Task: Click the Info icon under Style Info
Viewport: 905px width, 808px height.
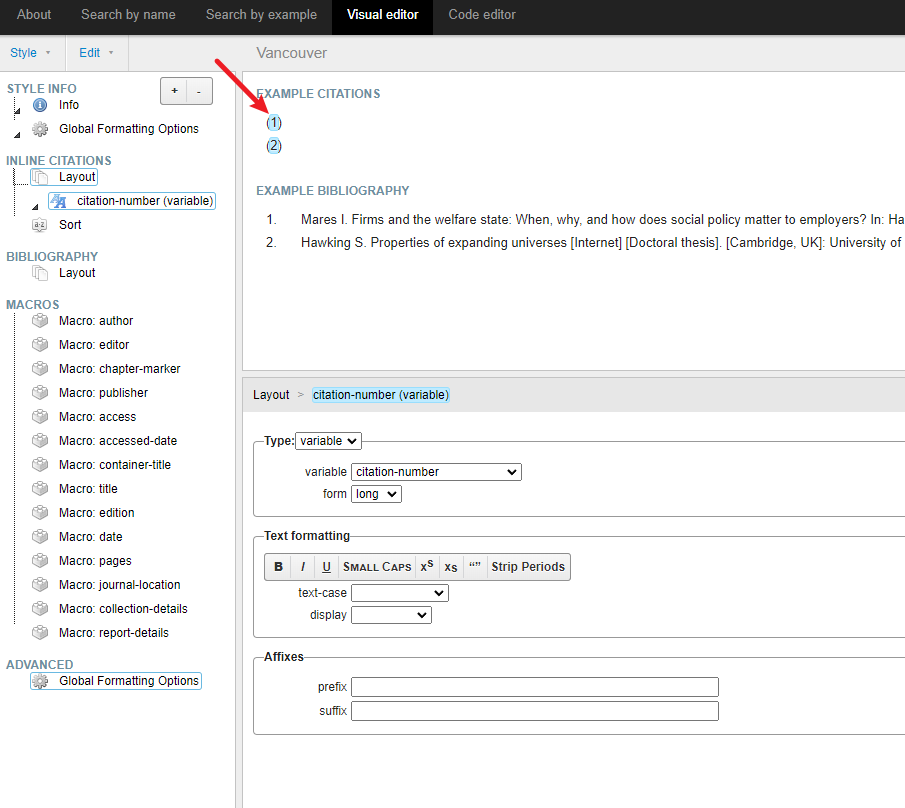Action: (40, 105)
